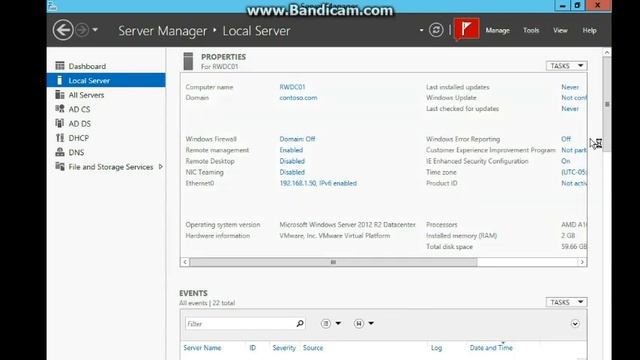This screenshot has width=640, height=360.
Task: Expand events filter criteria chevron
Action: coord(575,324)
